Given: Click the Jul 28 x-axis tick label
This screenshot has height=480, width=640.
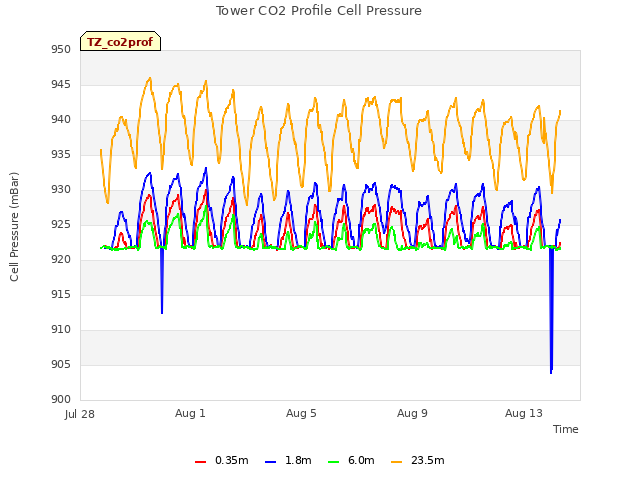Looking at the screenshot, I should [80, 414].
